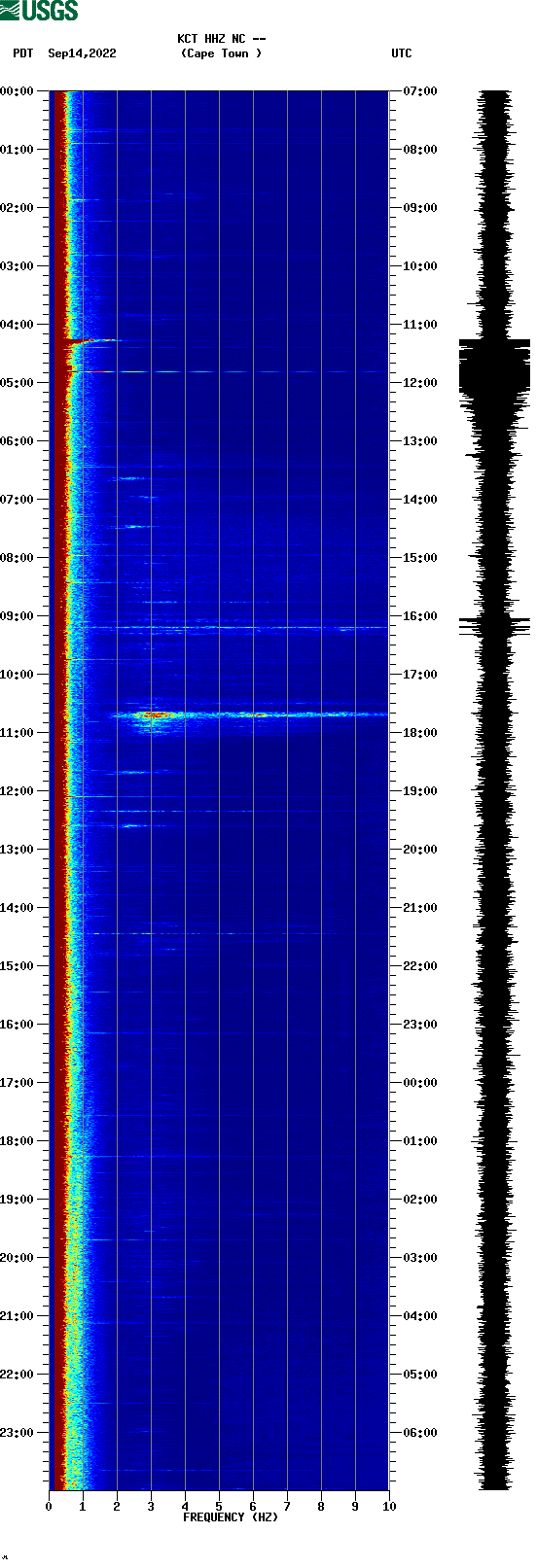Click the USGS logo
This screenshot has width=537, height=1568.
click(x=39, y=11)
